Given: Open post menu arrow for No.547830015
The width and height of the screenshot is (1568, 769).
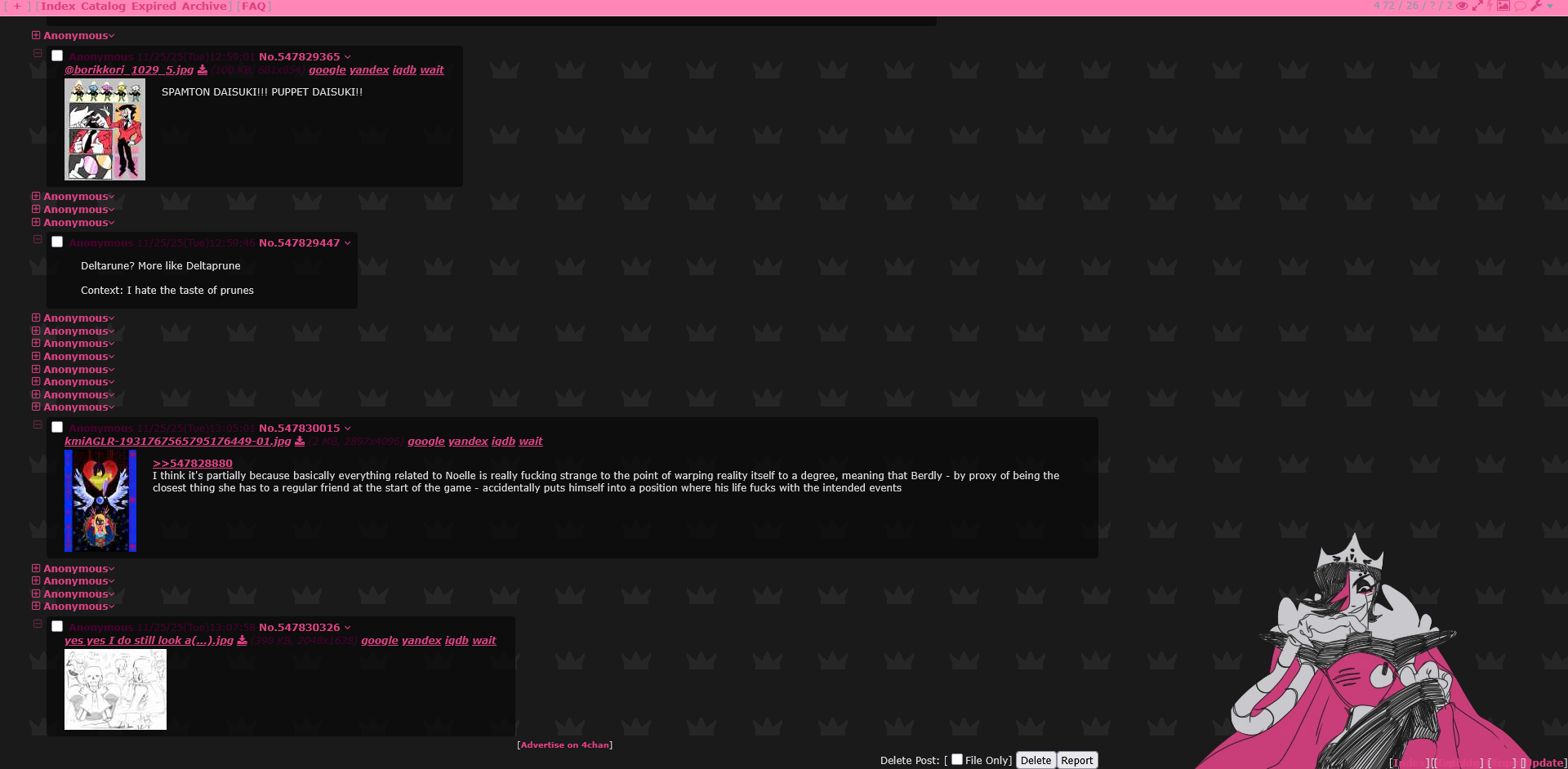Looking at the screenshot, I should tap(348, 429).
